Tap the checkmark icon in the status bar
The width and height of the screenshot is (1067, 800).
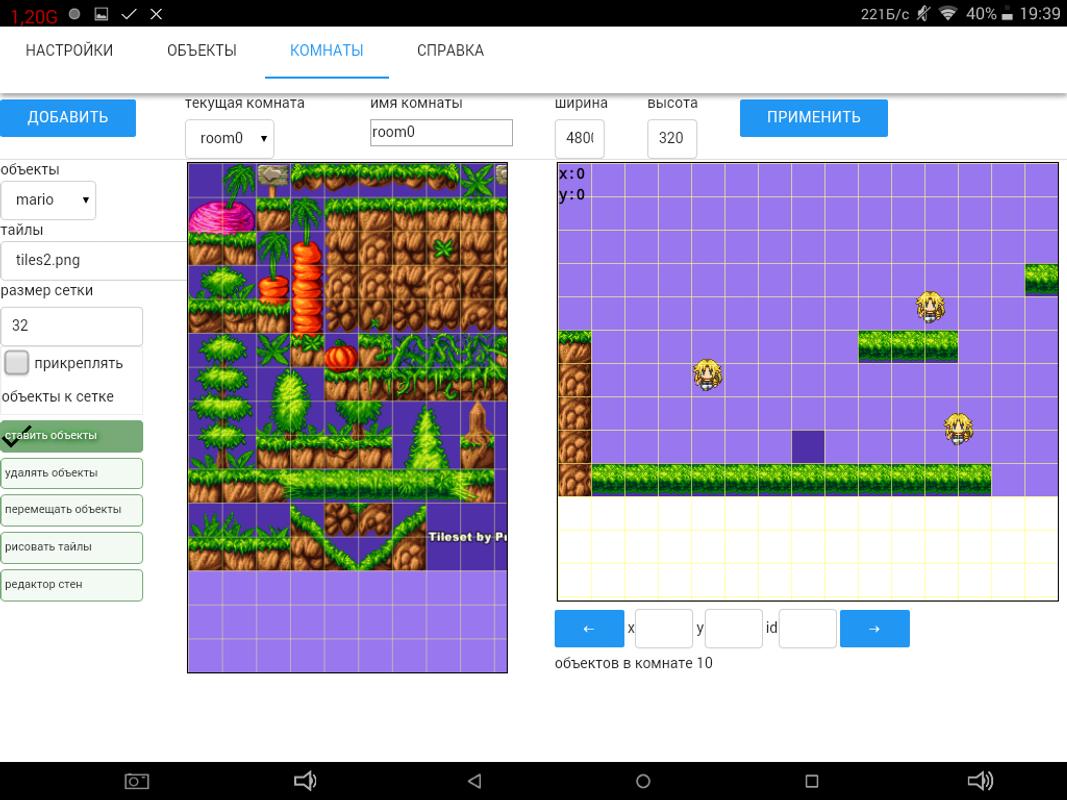coord(129,14)
